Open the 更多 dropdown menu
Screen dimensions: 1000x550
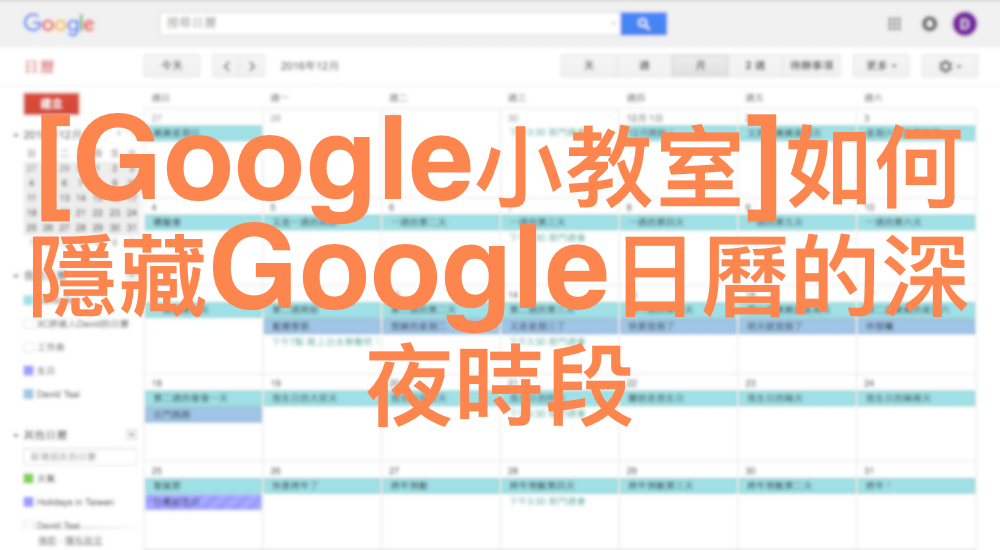pyautogui.click(x=881, y=66)
